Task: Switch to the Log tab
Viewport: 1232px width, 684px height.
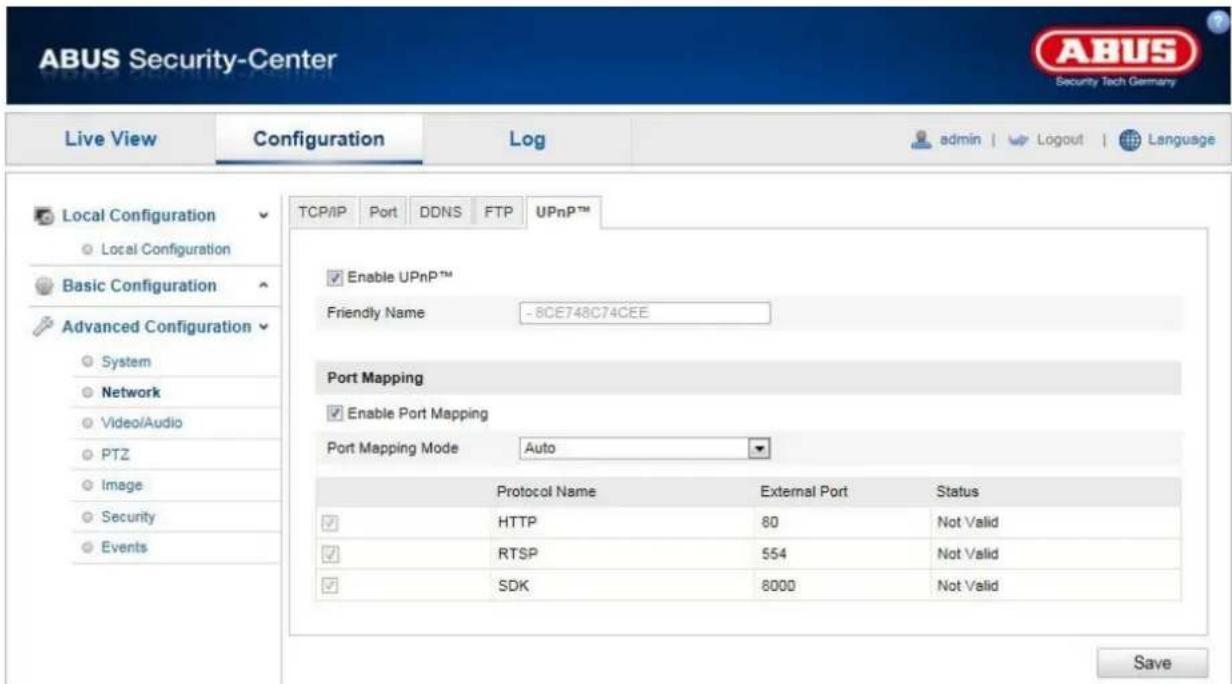Action: click(x=528, y=140)
